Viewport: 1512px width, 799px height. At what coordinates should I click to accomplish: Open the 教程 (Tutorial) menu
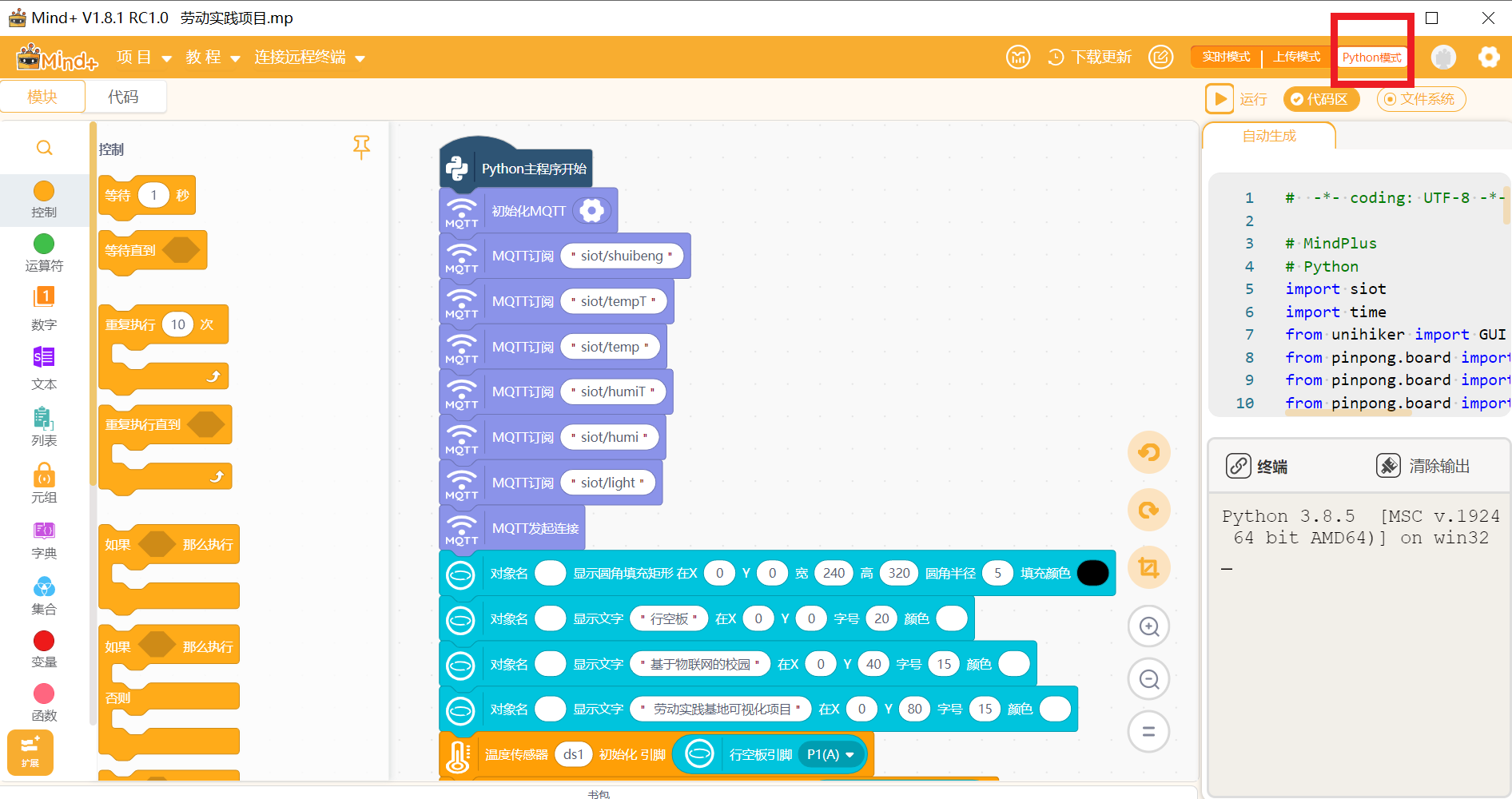click(213, 58)
